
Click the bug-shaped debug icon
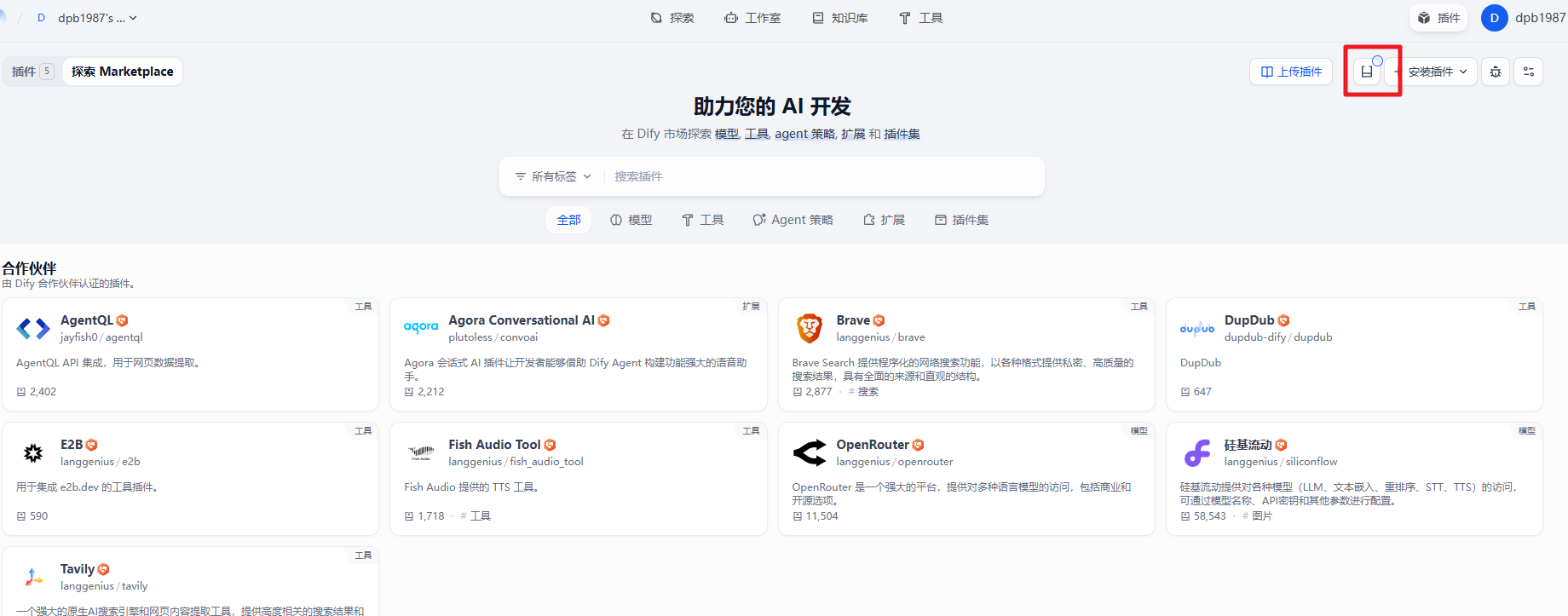click(x=1496, y=72)
